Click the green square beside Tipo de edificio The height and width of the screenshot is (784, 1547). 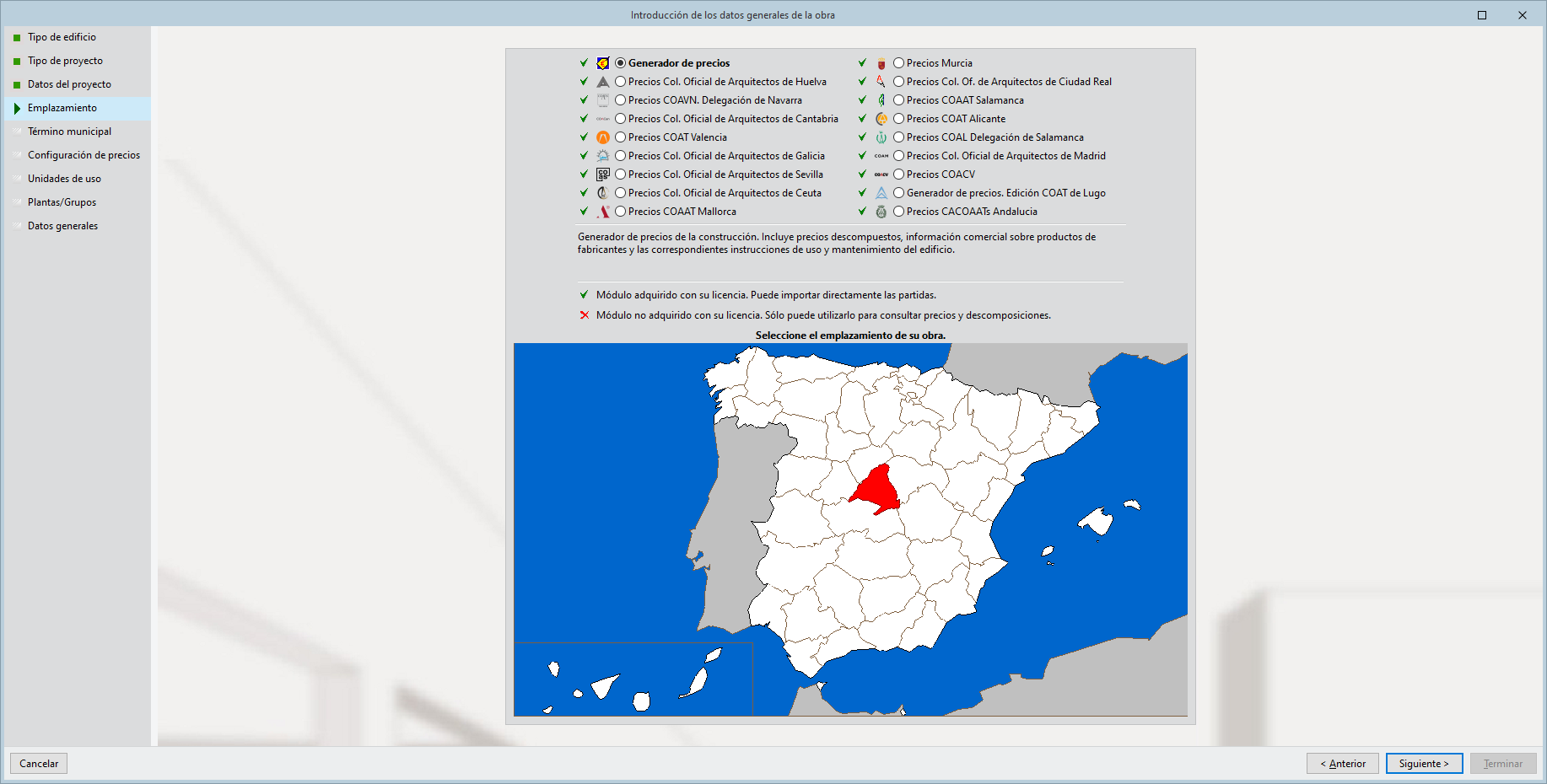point(17,38)
